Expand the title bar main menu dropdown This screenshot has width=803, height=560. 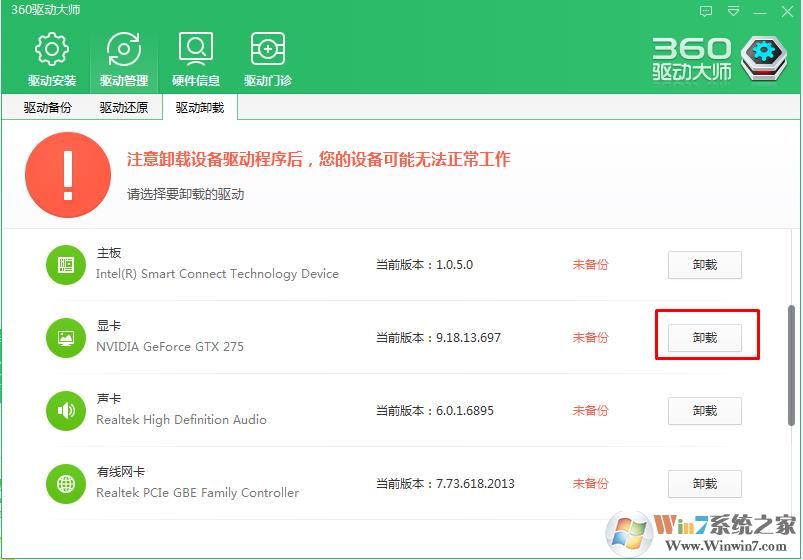pos(734,11)
